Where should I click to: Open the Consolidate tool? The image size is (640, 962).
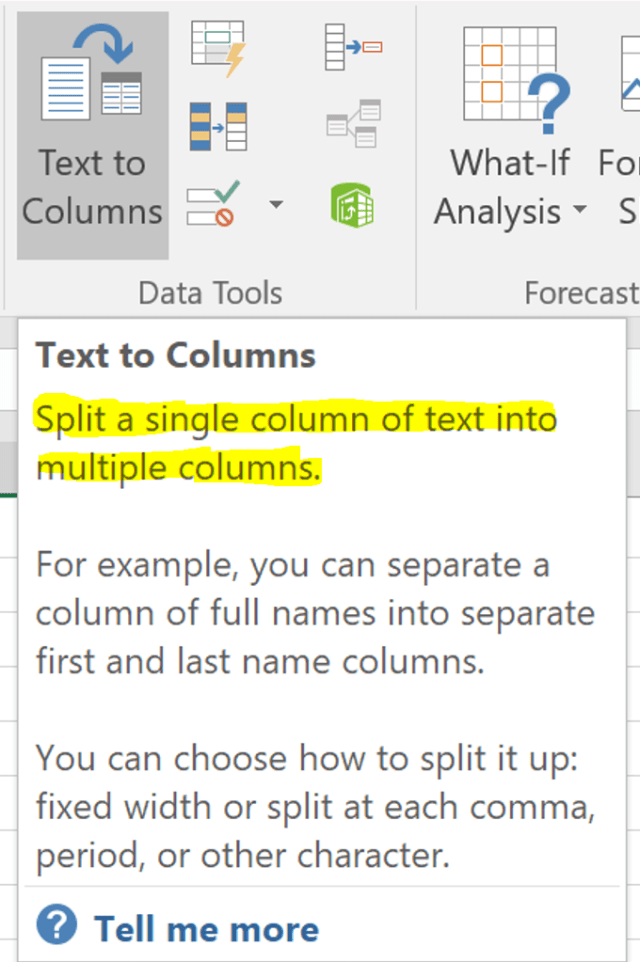355,45
